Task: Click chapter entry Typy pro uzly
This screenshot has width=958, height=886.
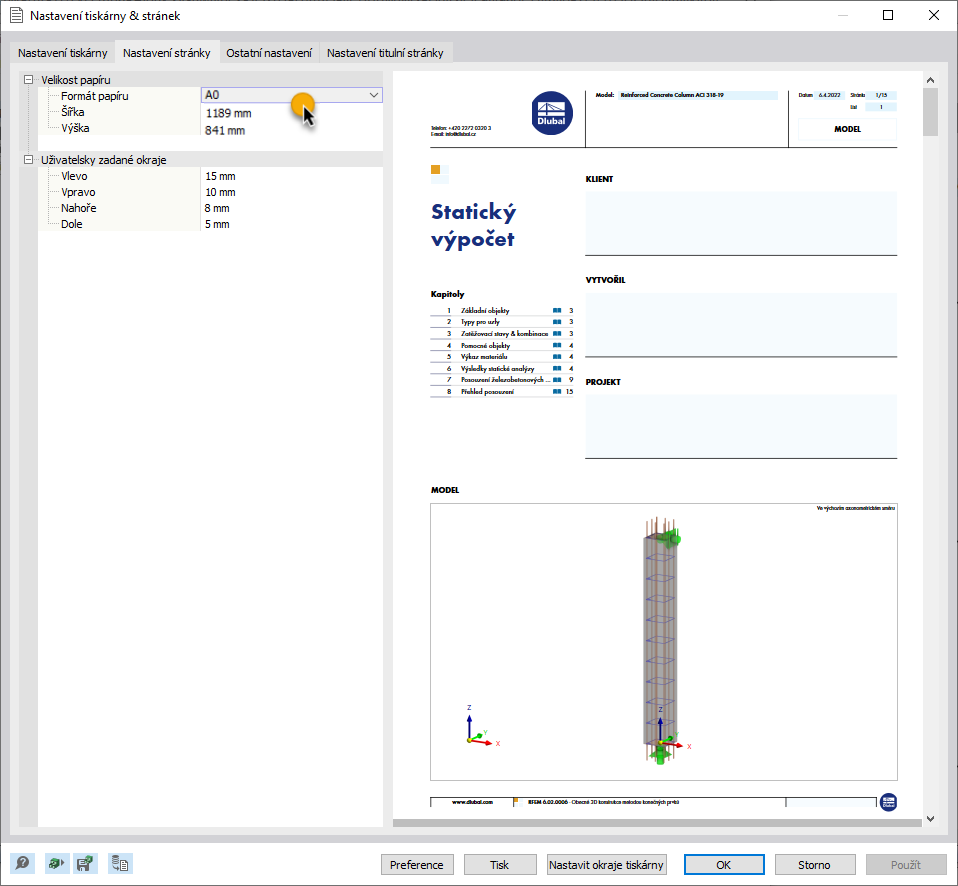Action: tap(480, 322)
